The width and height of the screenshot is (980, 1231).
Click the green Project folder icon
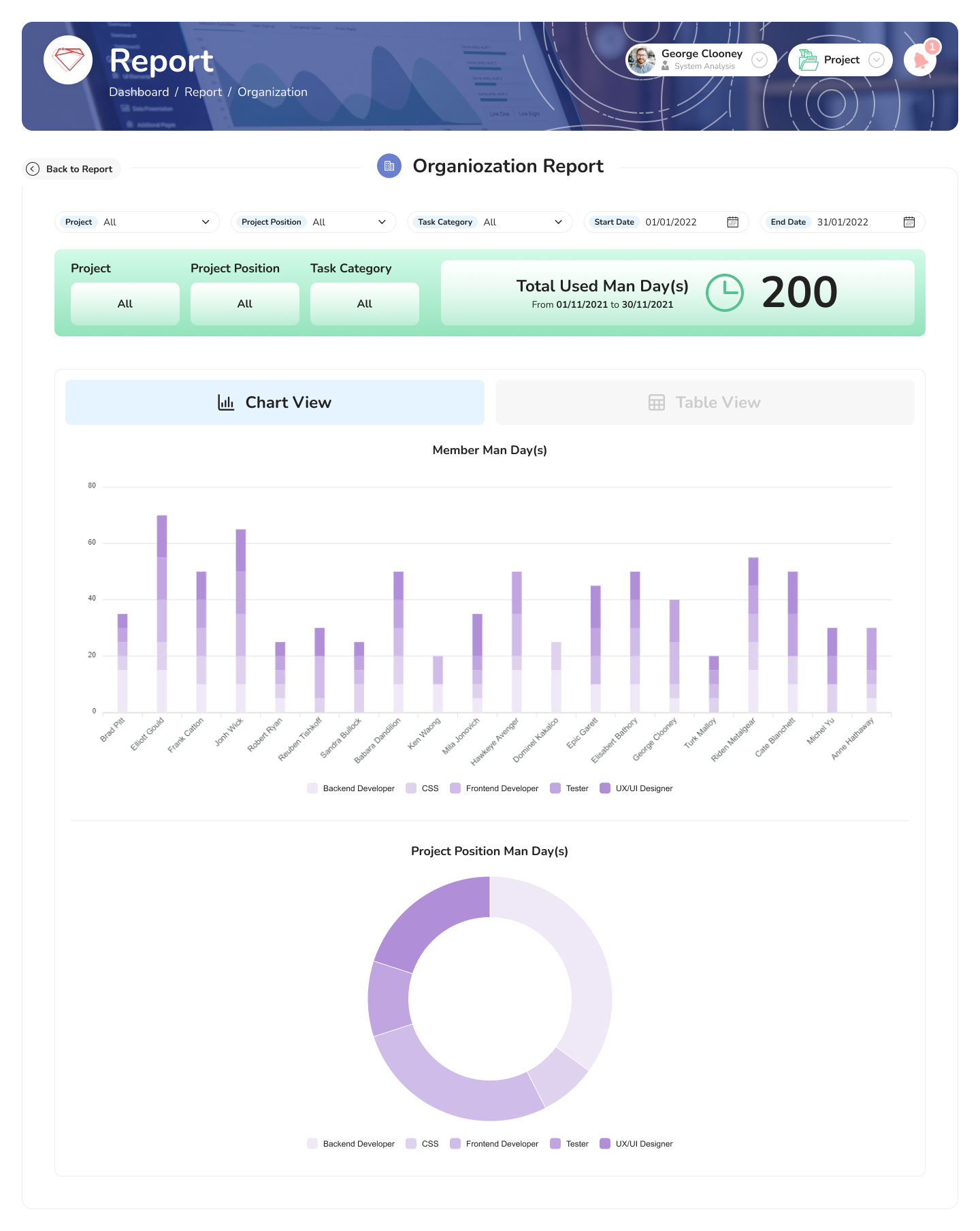[x=808, y=60]
